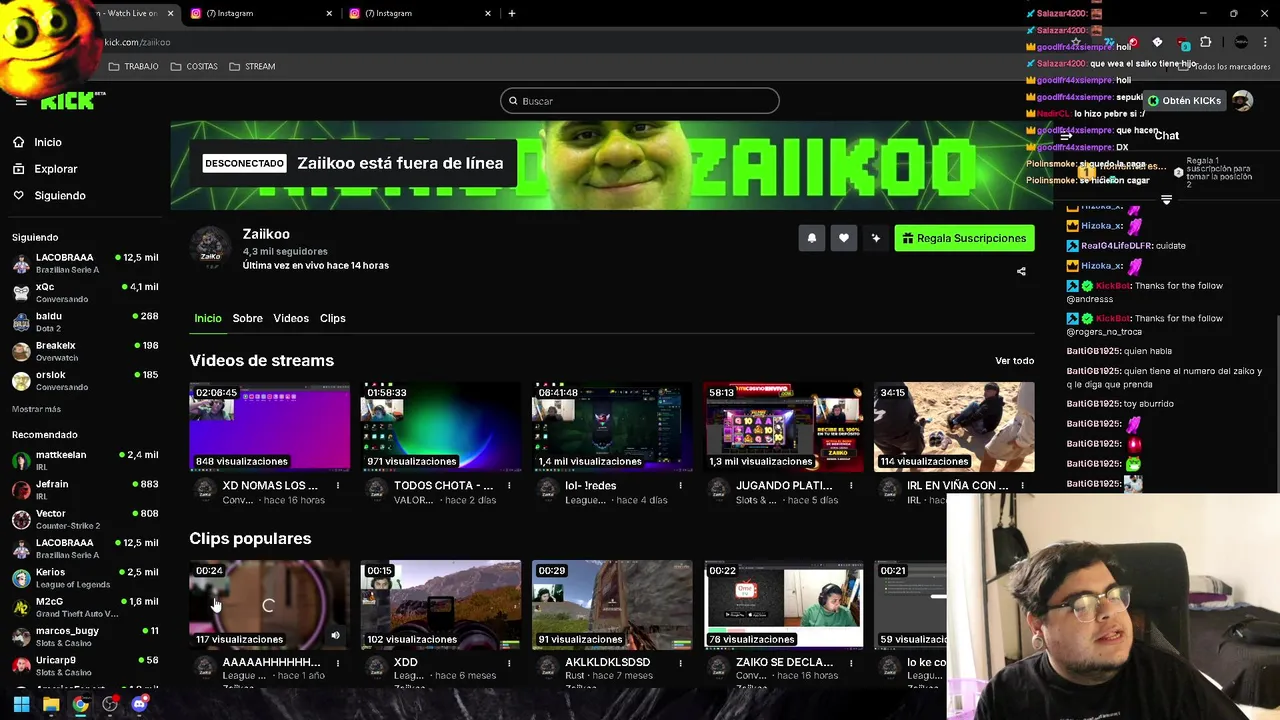Open the Jefrain recommended channel
The height and width of the screenshot is (720, 1280).
pos(85,490)
